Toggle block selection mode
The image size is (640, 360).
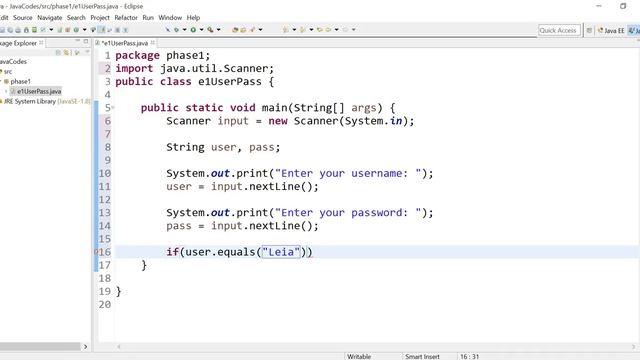click(118, 30)
